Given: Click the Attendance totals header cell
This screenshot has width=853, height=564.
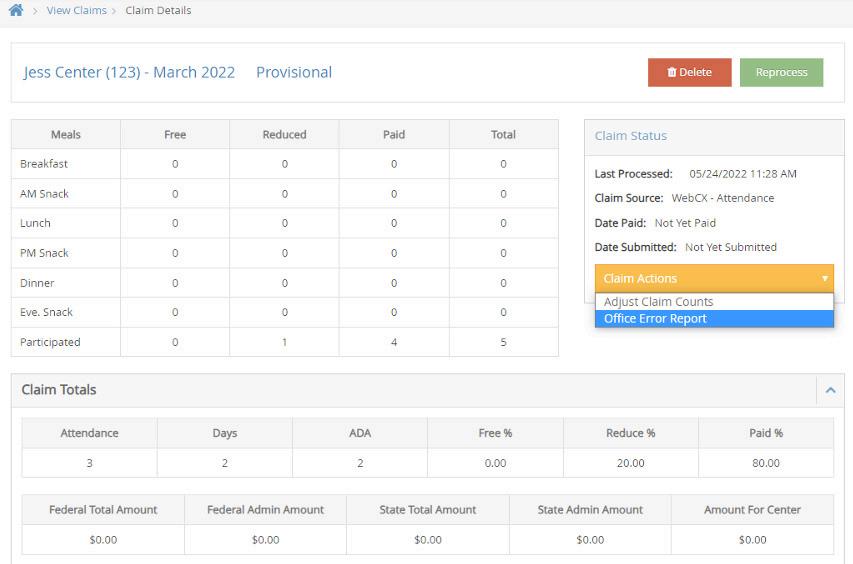Looking at the screenshot, I should [89, 433].
